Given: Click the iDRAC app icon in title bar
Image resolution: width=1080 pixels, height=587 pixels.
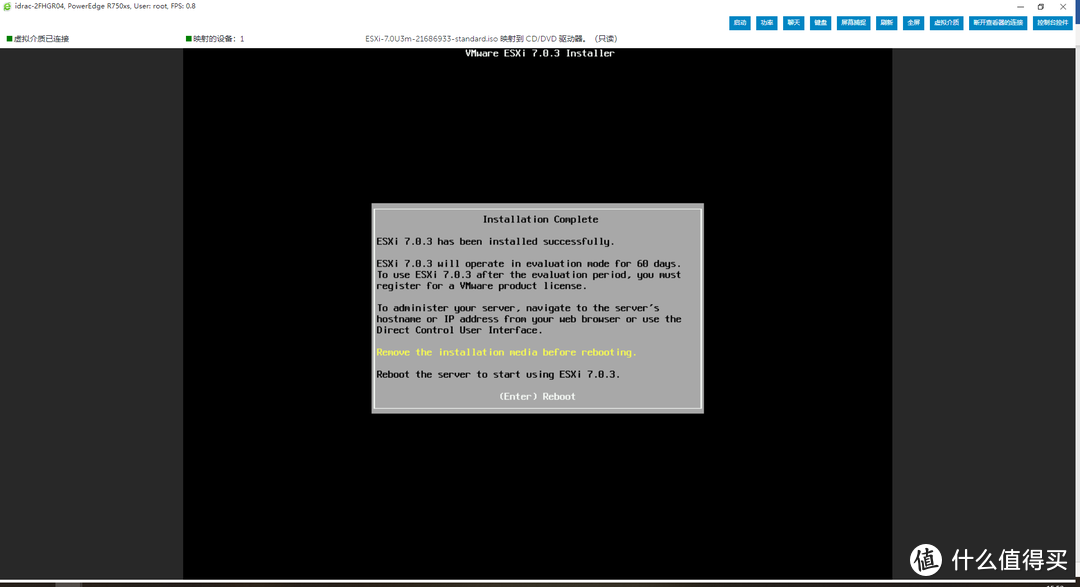Looking at the screenshot, I should coord(7,6).
